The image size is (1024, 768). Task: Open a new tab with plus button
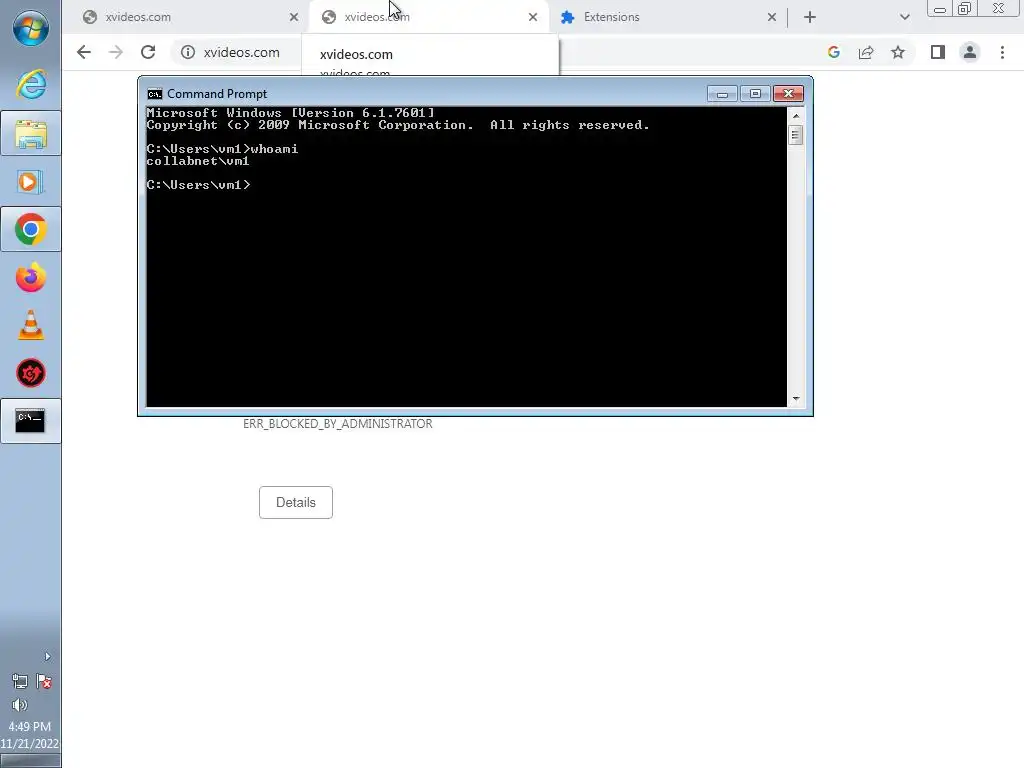pos(810,17)
